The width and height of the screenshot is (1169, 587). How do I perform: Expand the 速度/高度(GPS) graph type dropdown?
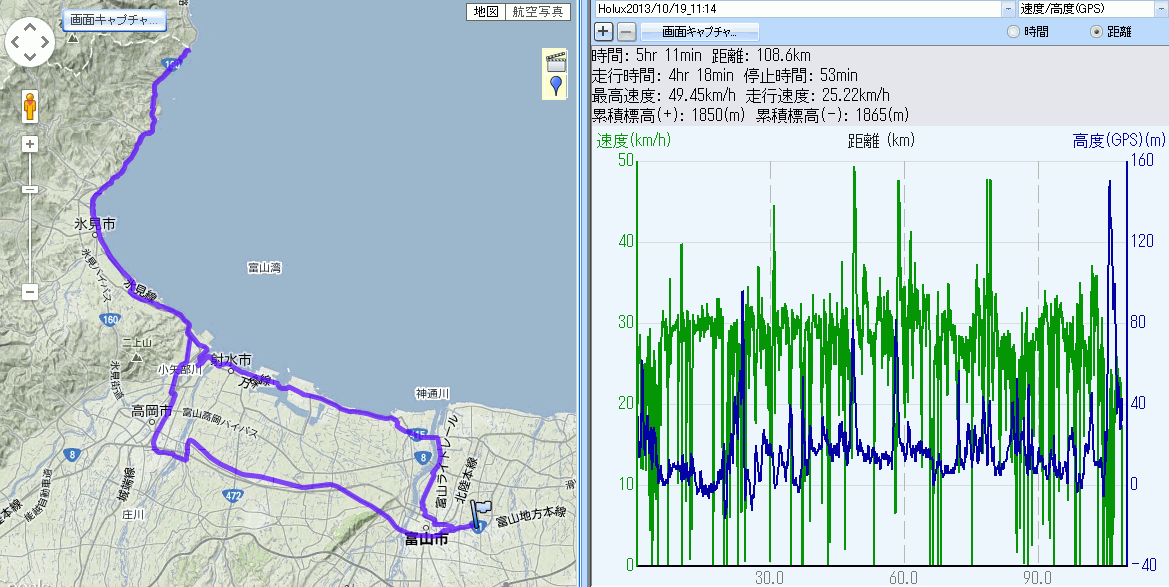click(x=1159, y=9)
